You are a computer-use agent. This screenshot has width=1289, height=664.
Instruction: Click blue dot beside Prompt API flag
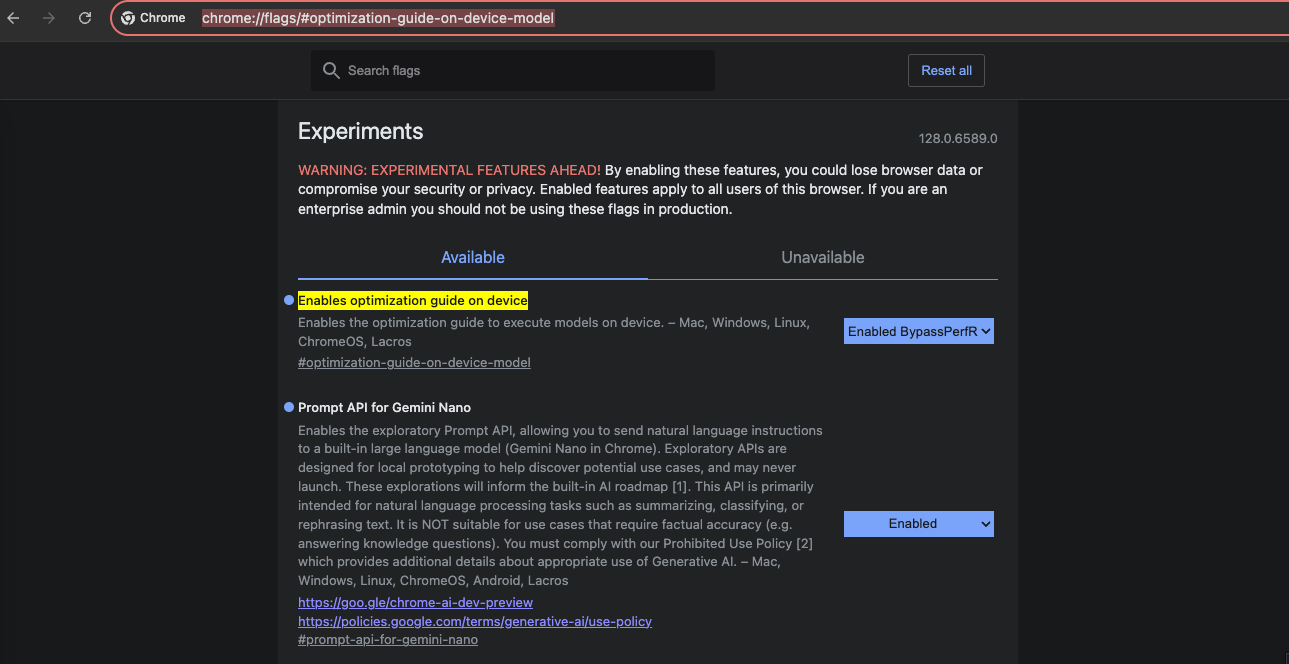(289, 407)
